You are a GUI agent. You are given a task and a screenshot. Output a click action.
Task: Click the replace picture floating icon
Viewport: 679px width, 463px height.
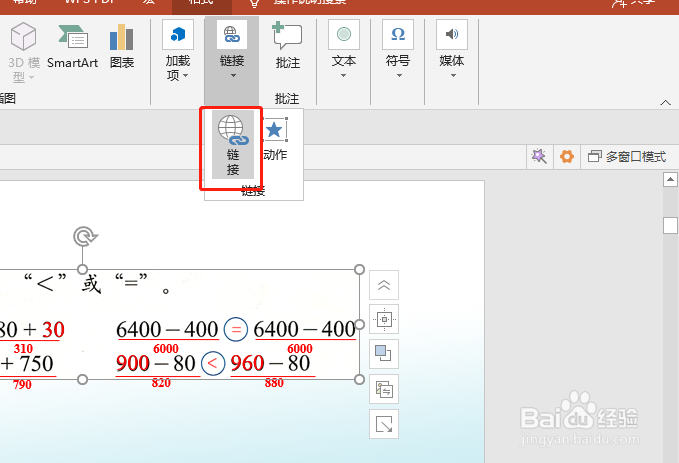[x=384, y=389]
